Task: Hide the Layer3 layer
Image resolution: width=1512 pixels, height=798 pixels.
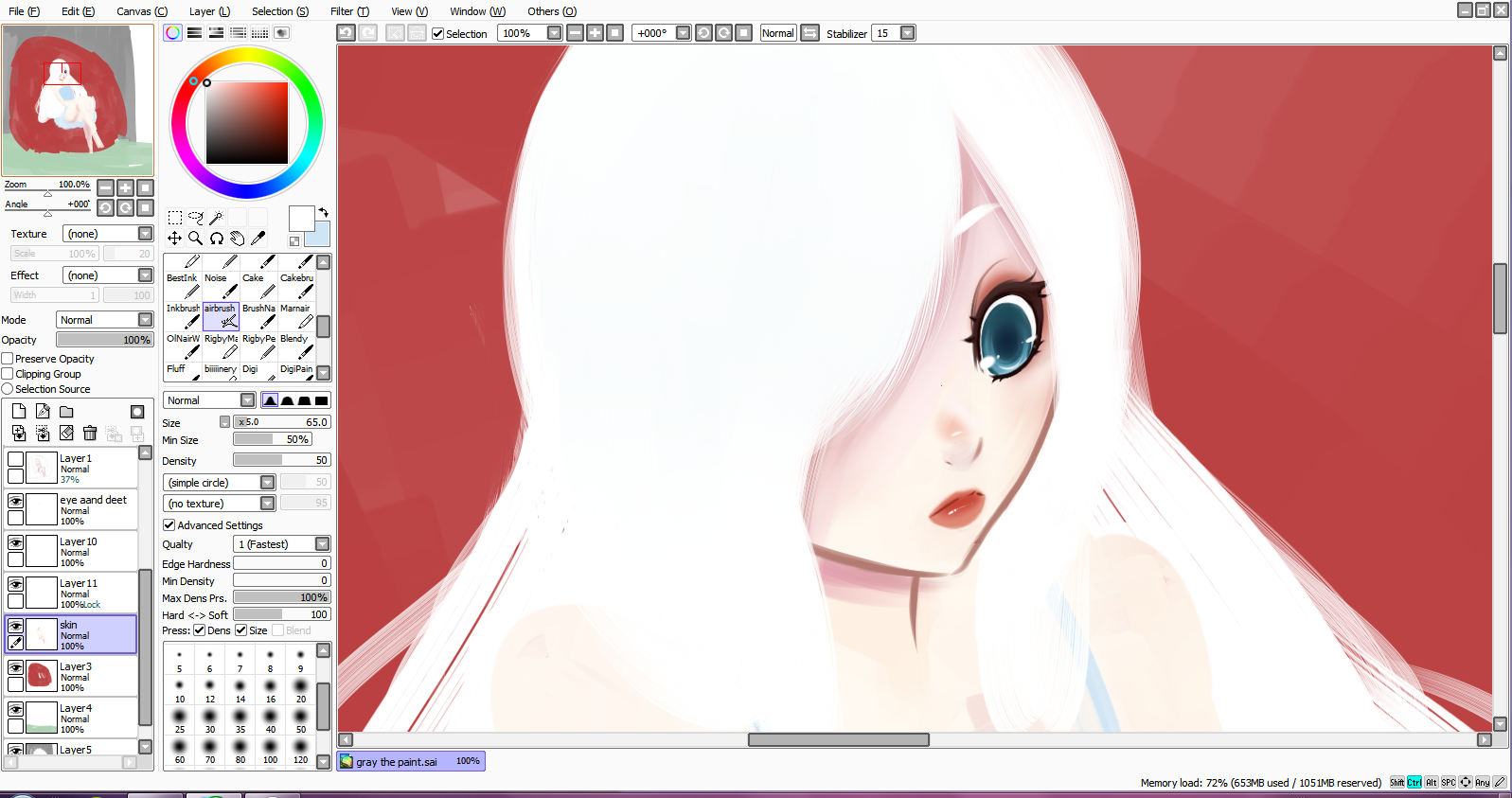Action: click(16, 667)
